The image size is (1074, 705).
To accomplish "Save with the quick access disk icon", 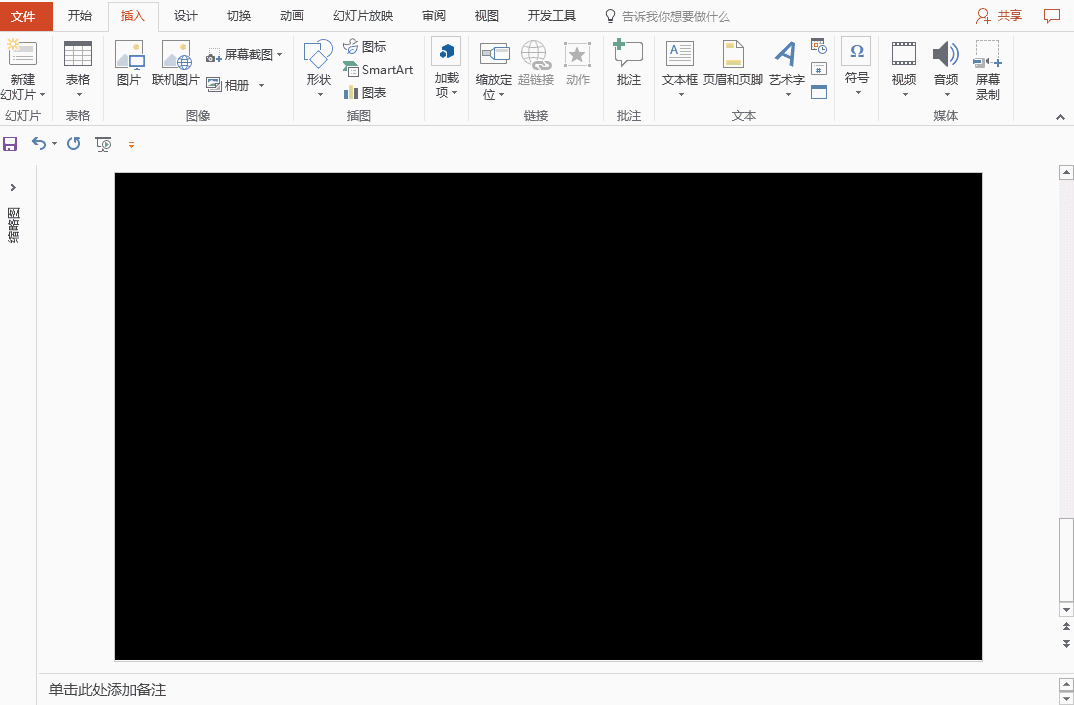I will pos(10,144).
